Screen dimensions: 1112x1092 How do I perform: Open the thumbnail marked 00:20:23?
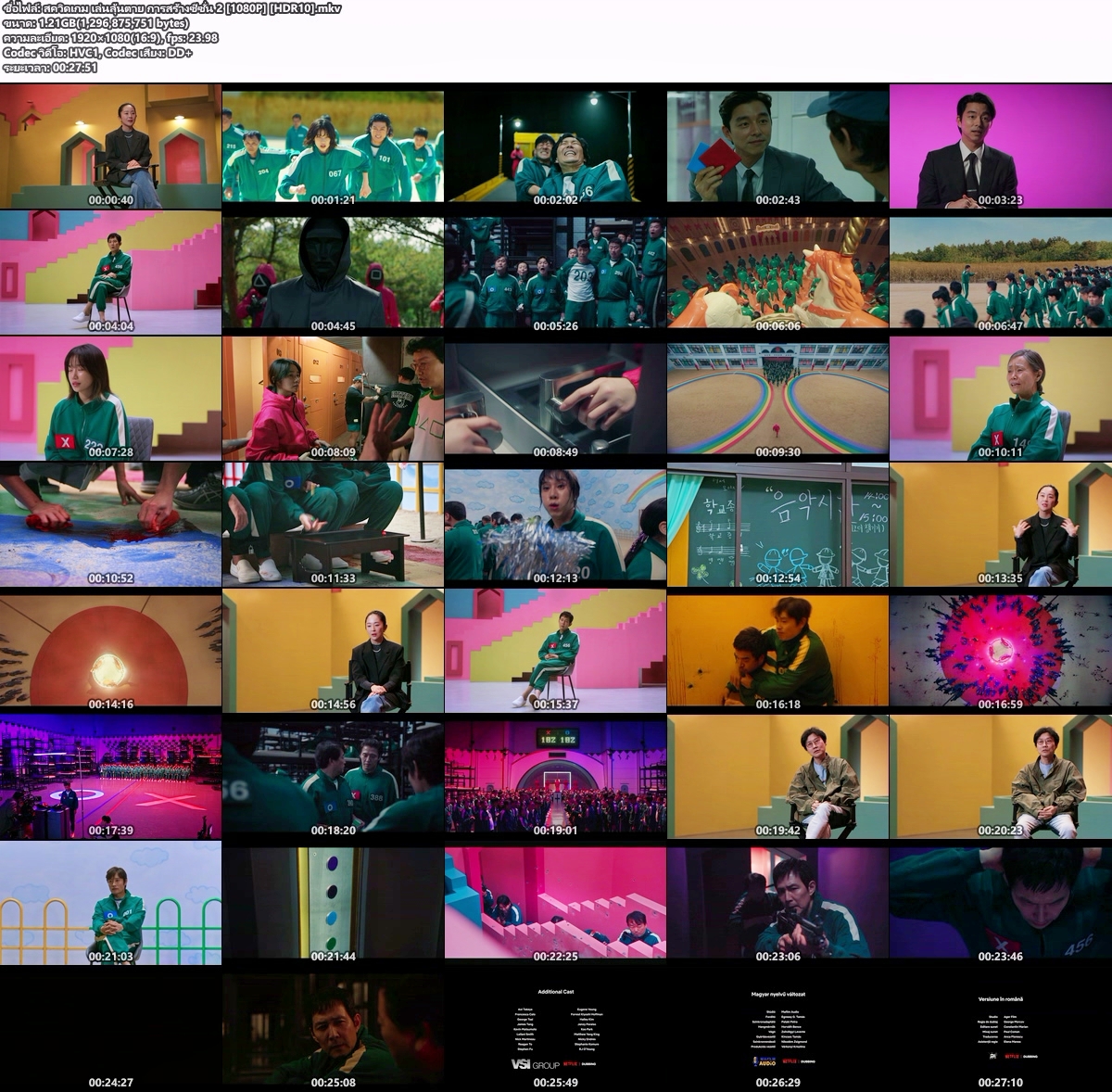1001,777
